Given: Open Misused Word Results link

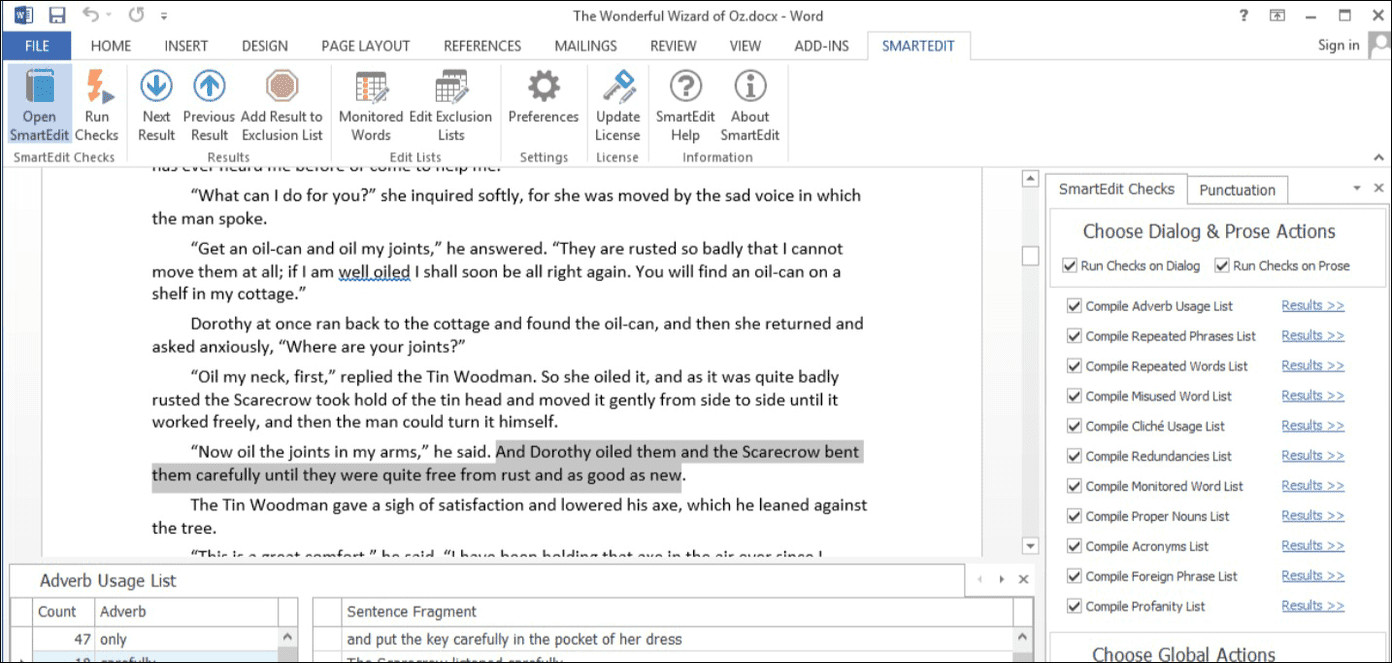Looking at the screenshot, I should click(1313, 395).
